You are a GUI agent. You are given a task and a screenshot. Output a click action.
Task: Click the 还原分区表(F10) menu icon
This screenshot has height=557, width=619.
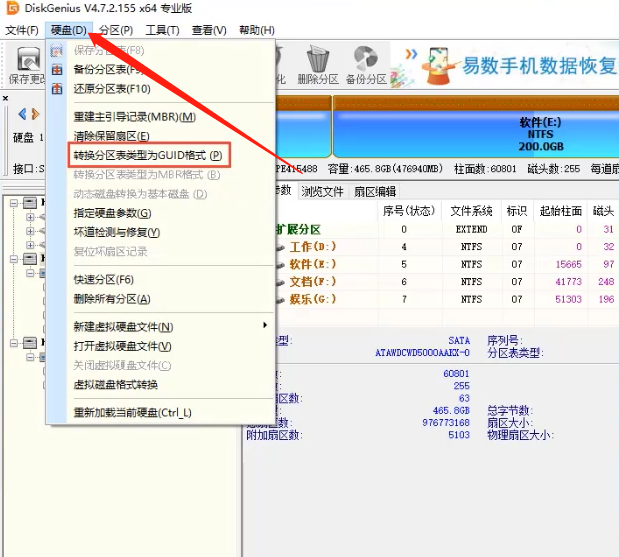pyautogui.click(x=56, y=88)
